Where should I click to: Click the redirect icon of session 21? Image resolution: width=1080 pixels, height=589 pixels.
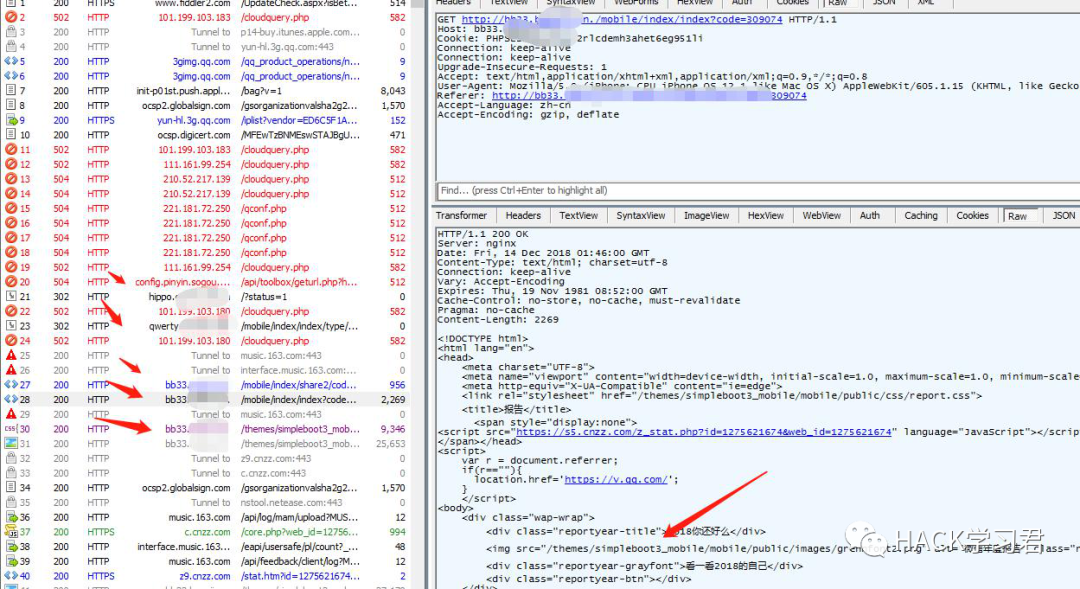coord(11,296)
